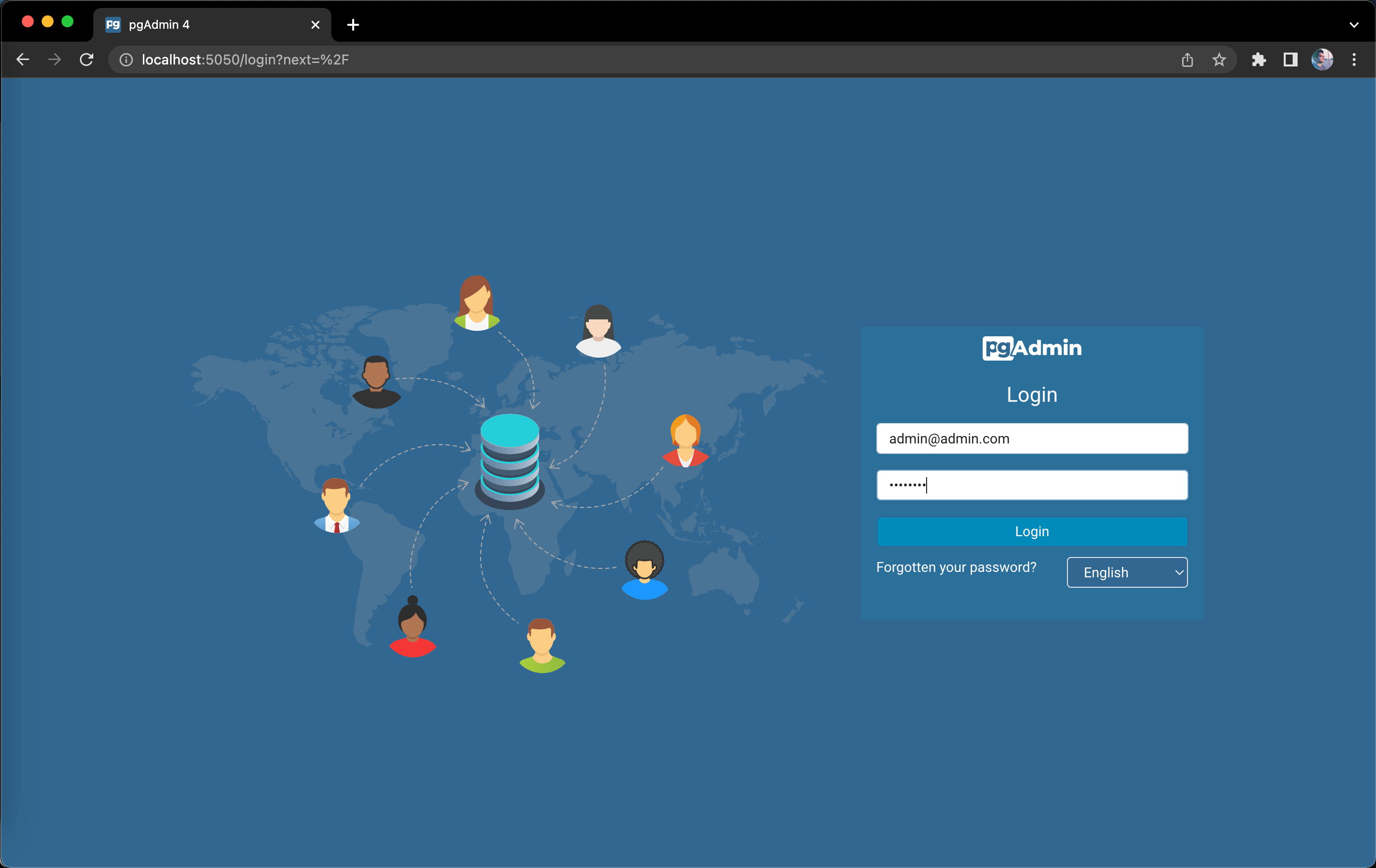1376x868 pixels.
Task: Click the page refresh icon
Action: tap(88, 59)
